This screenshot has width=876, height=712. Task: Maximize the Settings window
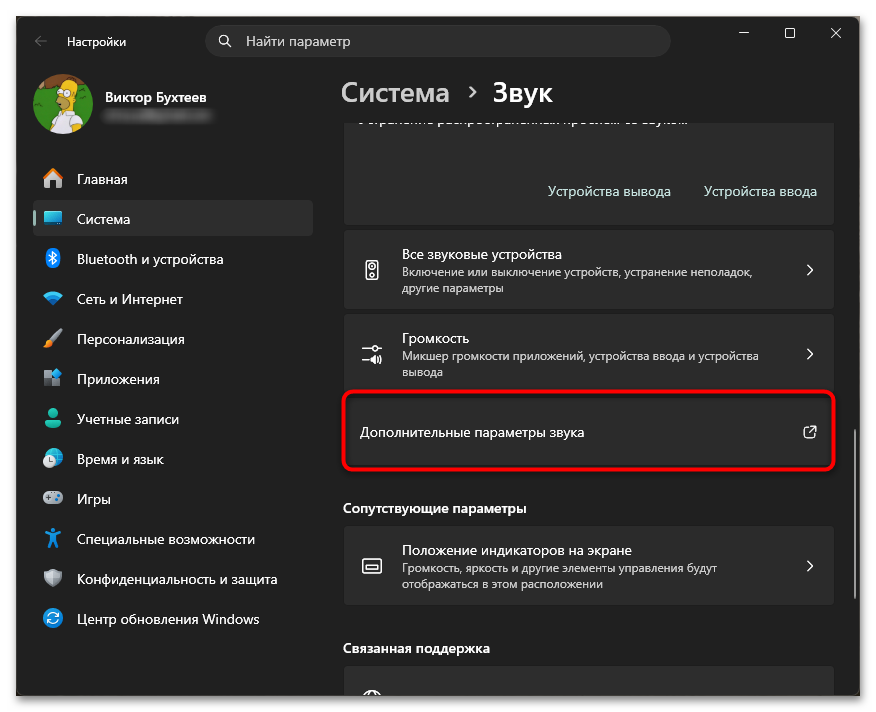click(x=789, y=33)
